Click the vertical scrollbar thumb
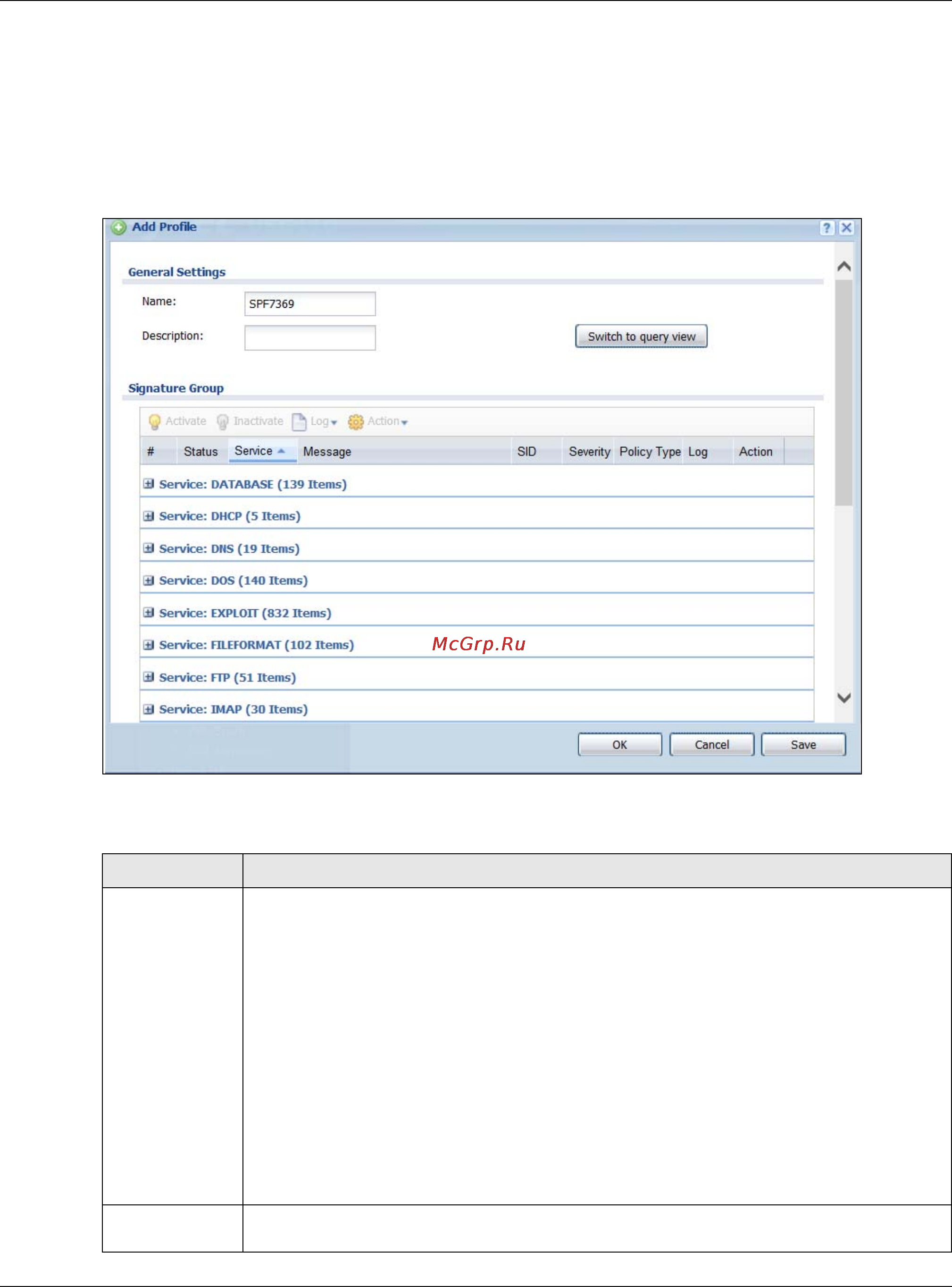 click(844, 393)
